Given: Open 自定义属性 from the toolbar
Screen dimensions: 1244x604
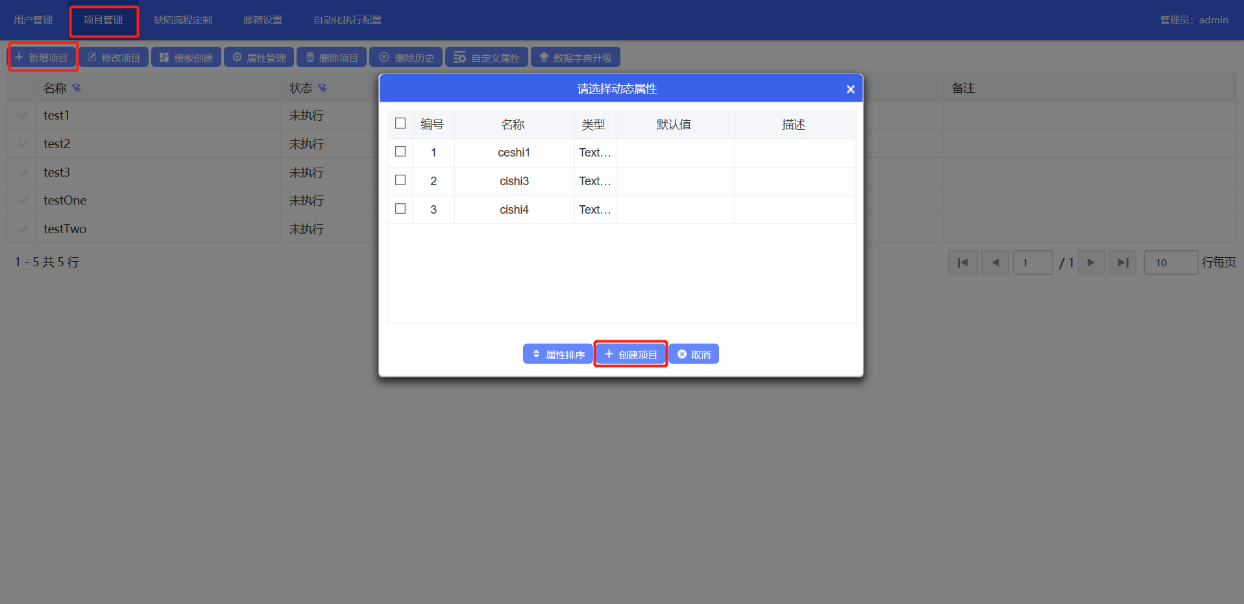Looking at the screenshot, I should point(485,58).
